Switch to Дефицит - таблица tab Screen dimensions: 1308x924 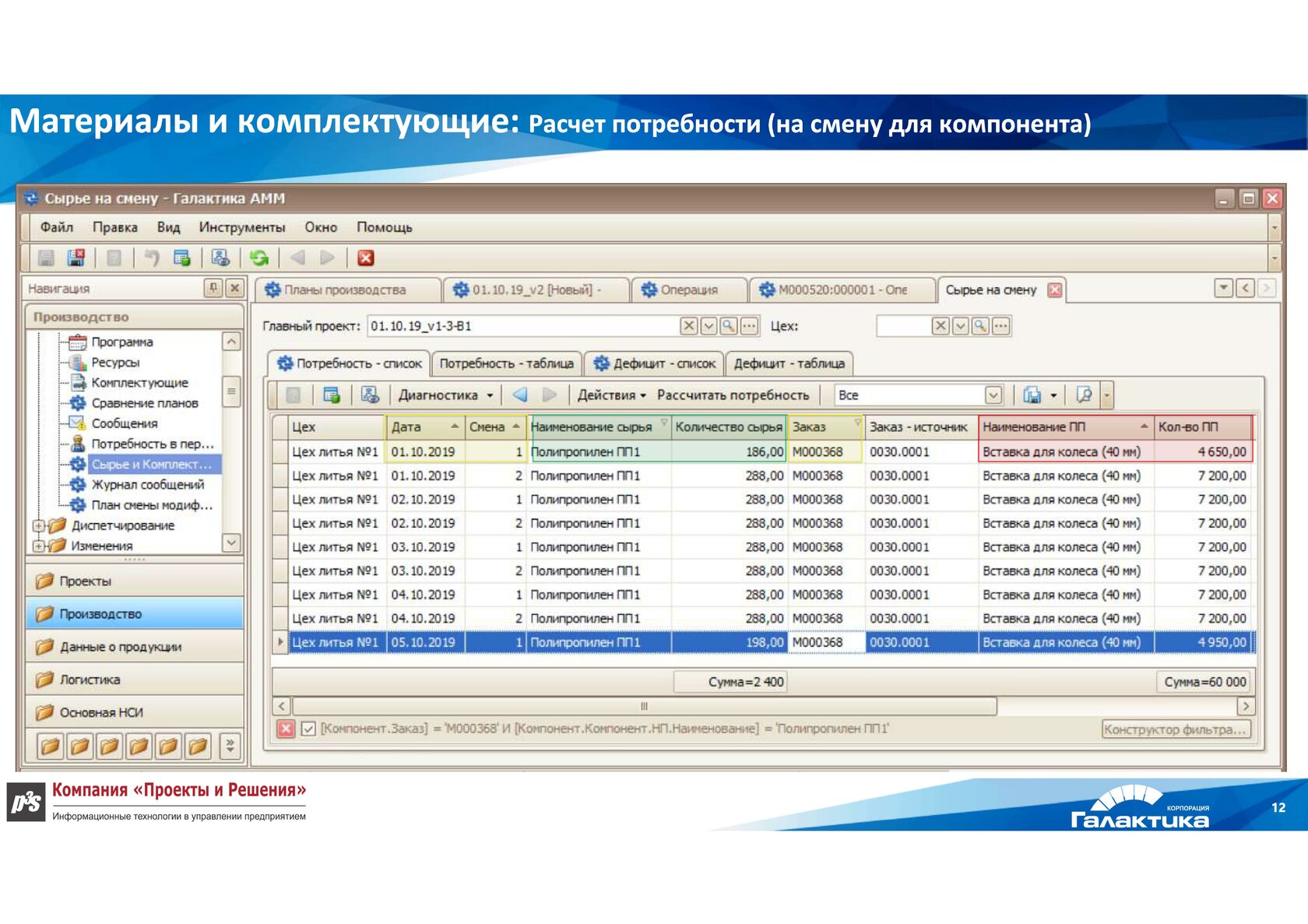tap(789, 364)
